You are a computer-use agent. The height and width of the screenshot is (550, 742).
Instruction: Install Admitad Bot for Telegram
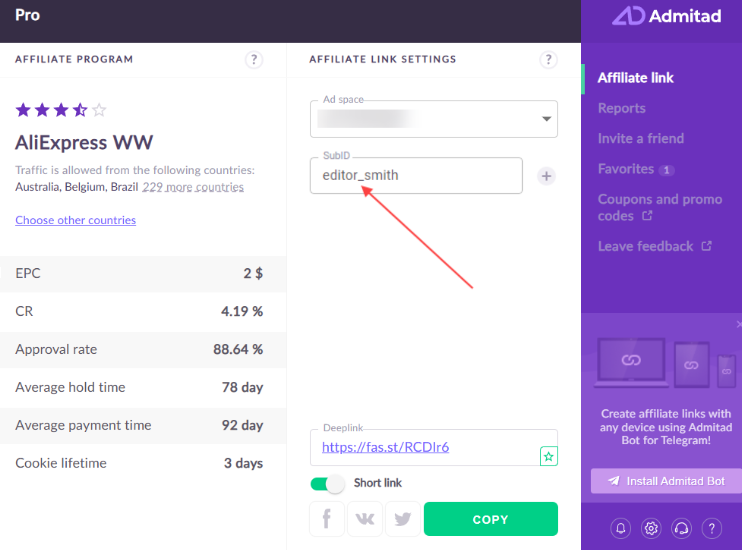(x=666, y=481)
